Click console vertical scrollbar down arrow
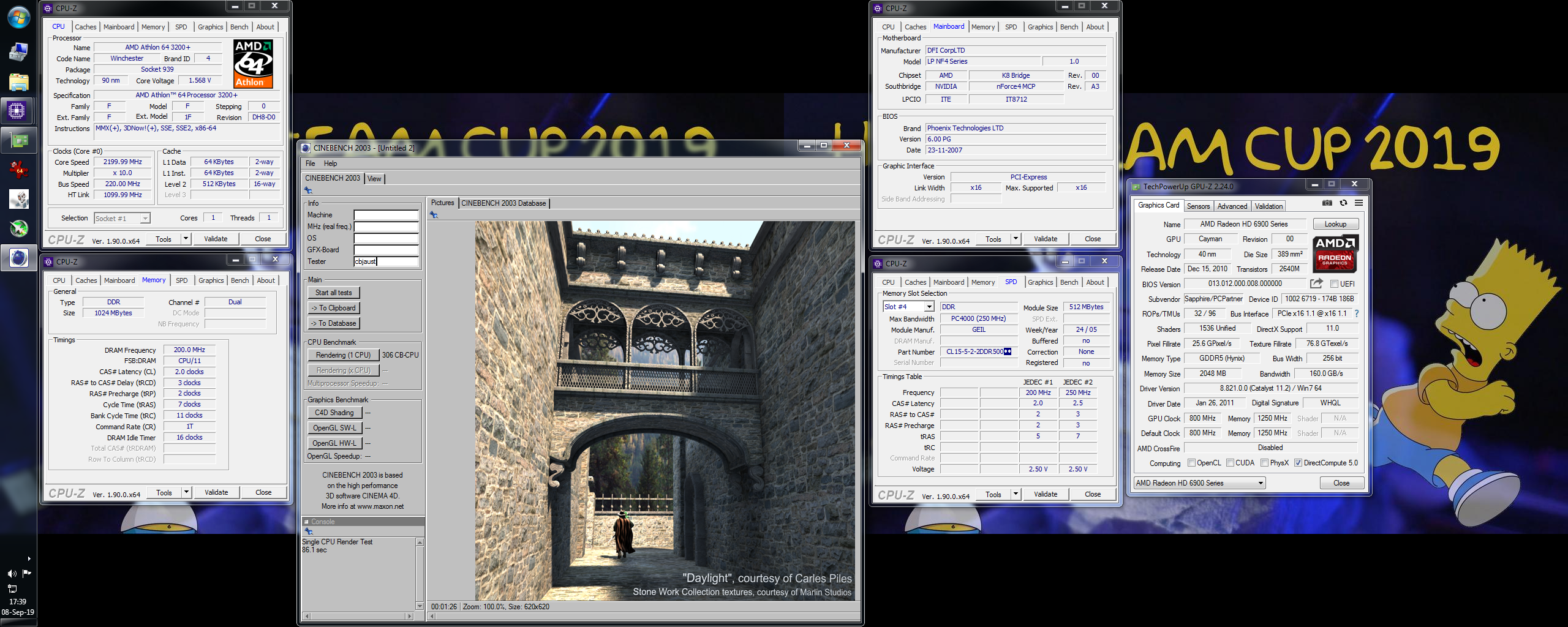This screenshot has width=1568, height=627. click(x=420, y=606)
